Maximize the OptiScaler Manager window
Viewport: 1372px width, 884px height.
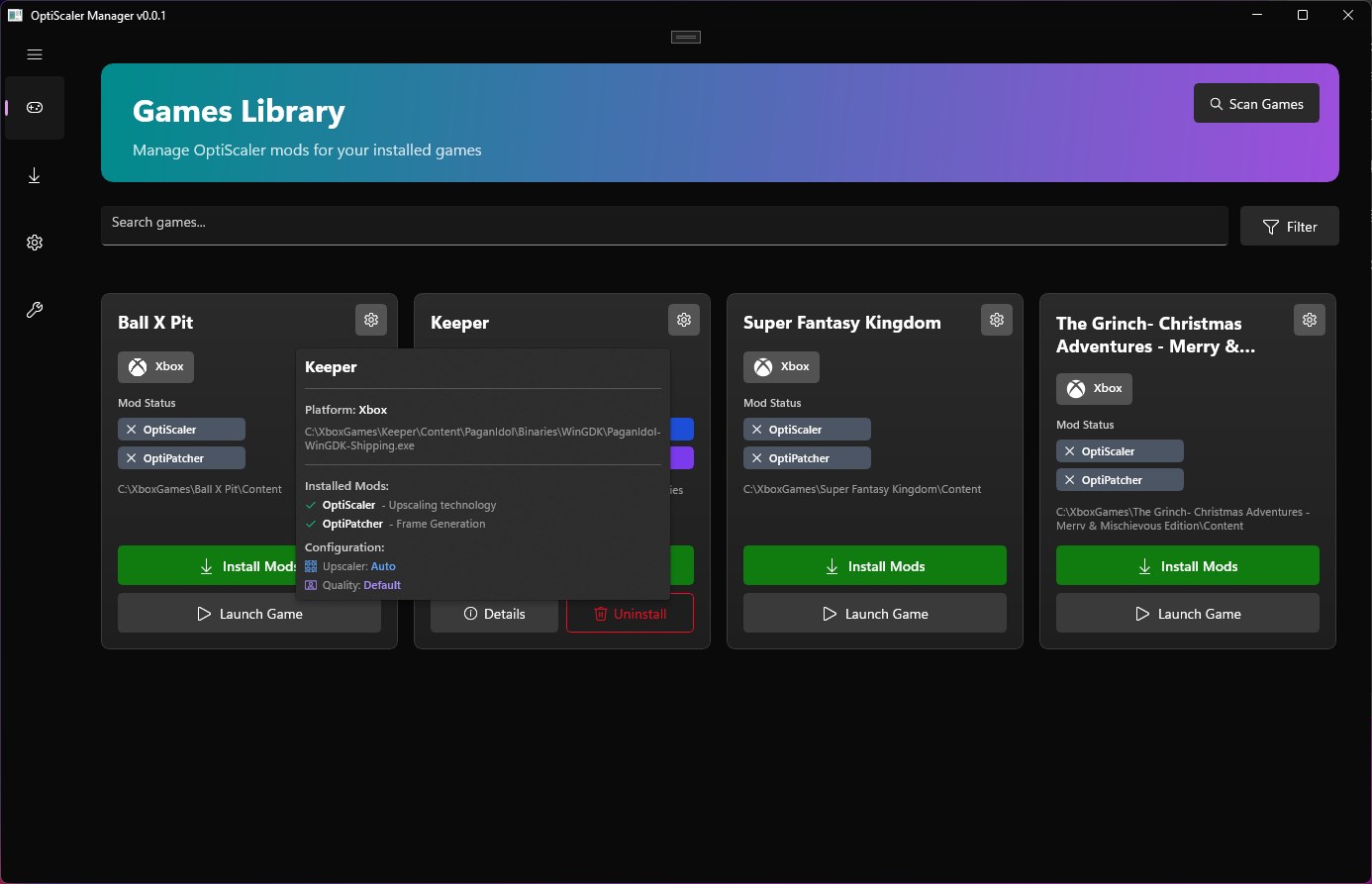pyautogui.click(x=1303, y=15)
